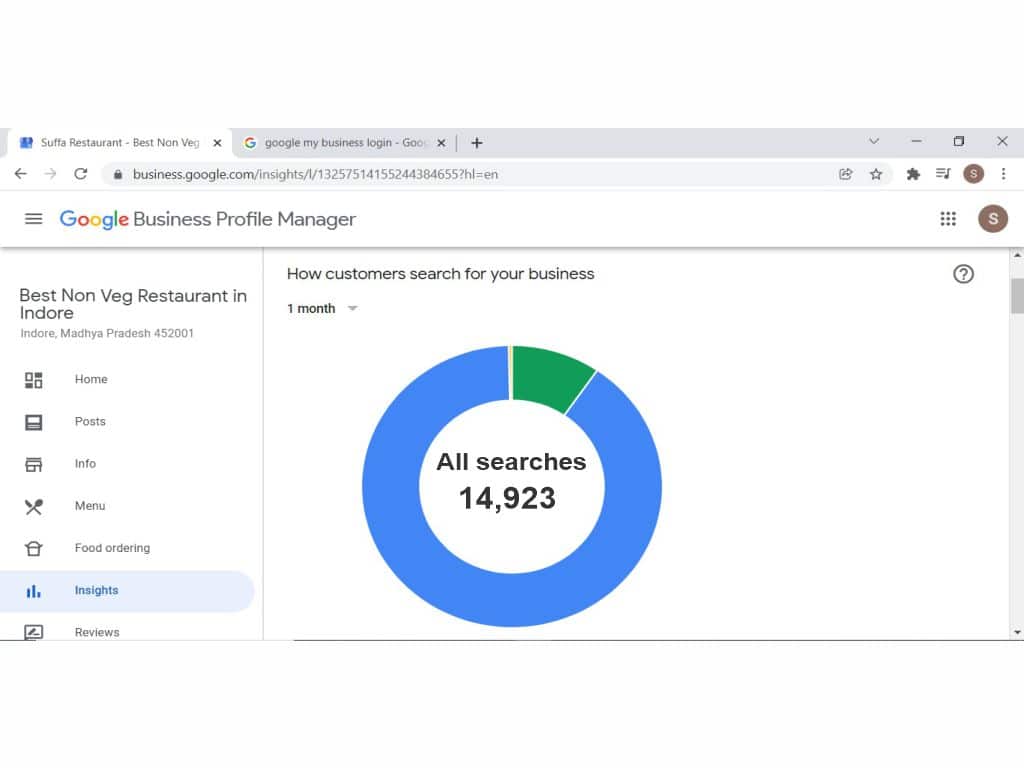
Task: Click the Posts icon in sidebar
Action: pos(34,422)
